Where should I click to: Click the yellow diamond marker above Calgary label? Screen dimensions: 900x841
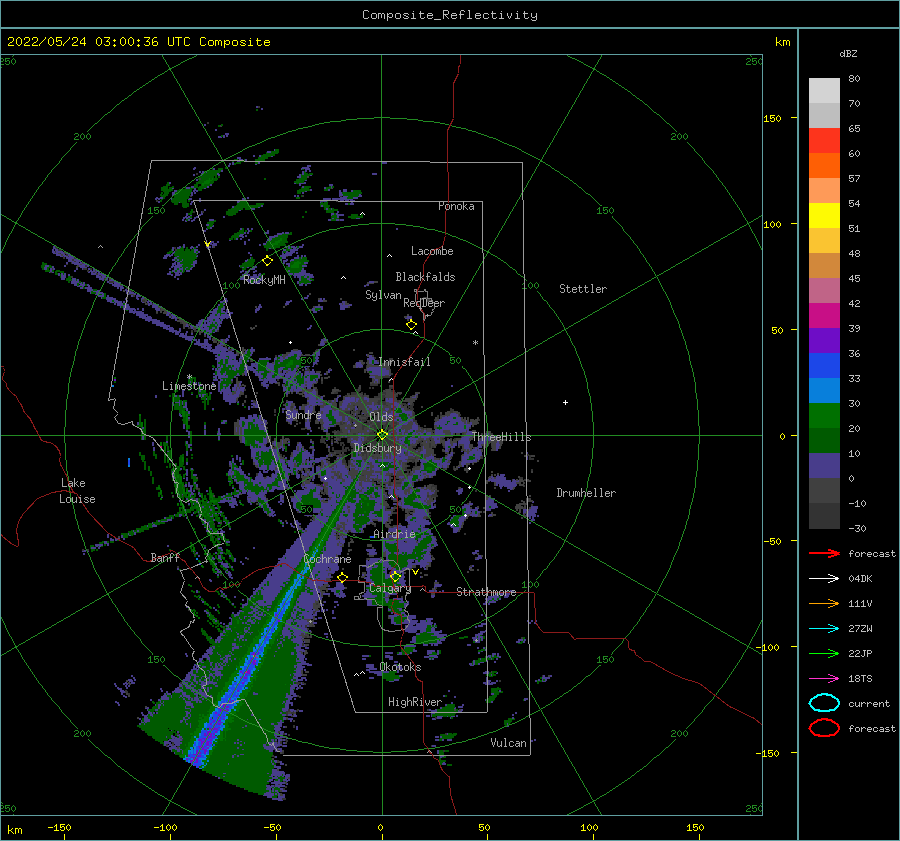tap(395, 576)
